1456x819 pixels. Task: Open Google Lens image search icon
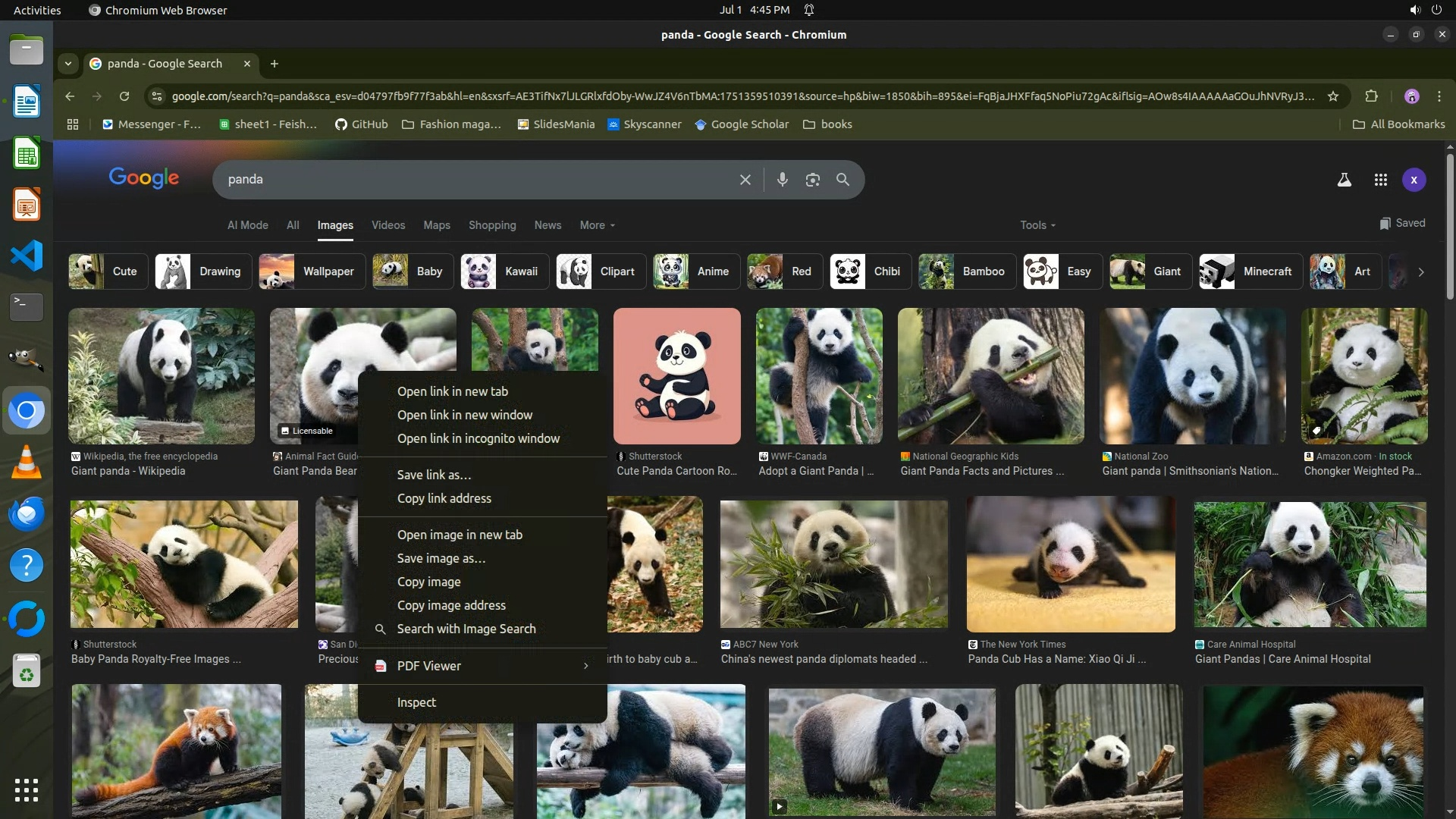pyautogui.click(x=812, y=180)
